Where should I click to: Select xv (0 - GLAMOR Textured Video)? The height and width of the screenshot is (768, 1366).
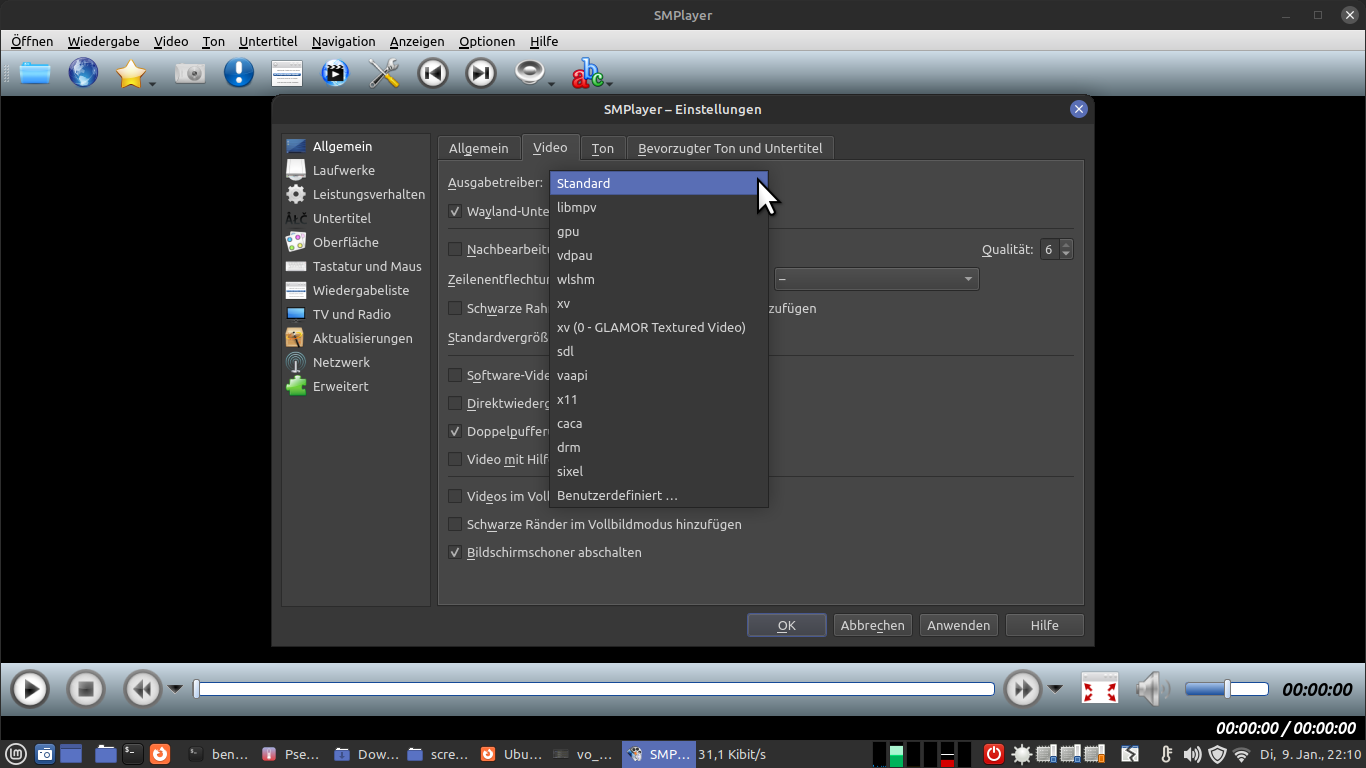pos(659,327)
